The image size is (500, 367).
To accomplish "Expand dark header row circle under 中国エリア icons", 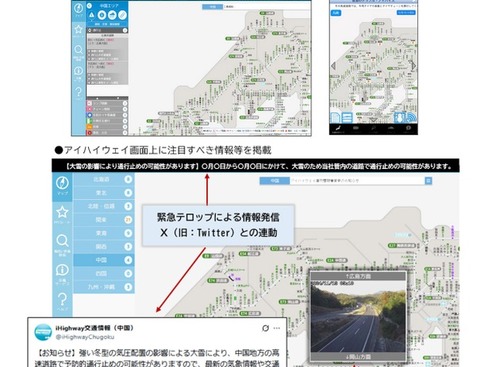I will point(125,30).
